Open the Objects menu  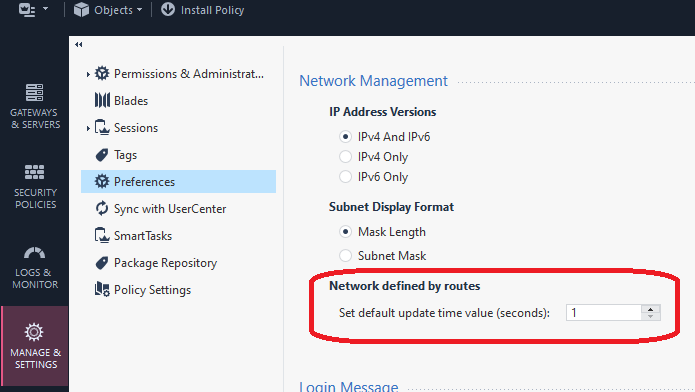coord(108,10)
